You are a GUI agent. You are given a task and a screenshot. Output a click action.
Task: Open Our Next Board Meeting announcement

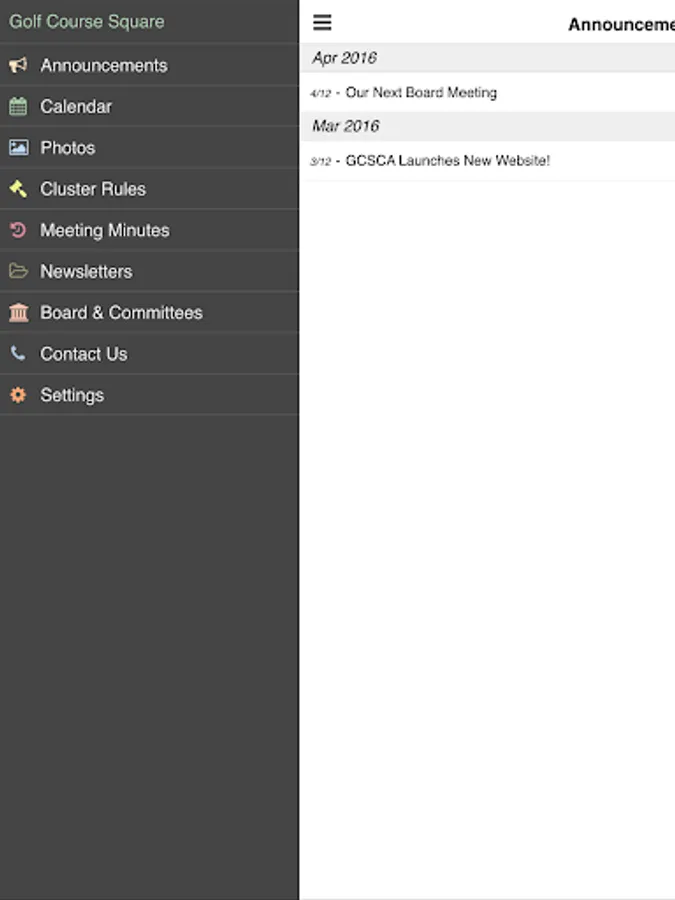click(488, 92)
